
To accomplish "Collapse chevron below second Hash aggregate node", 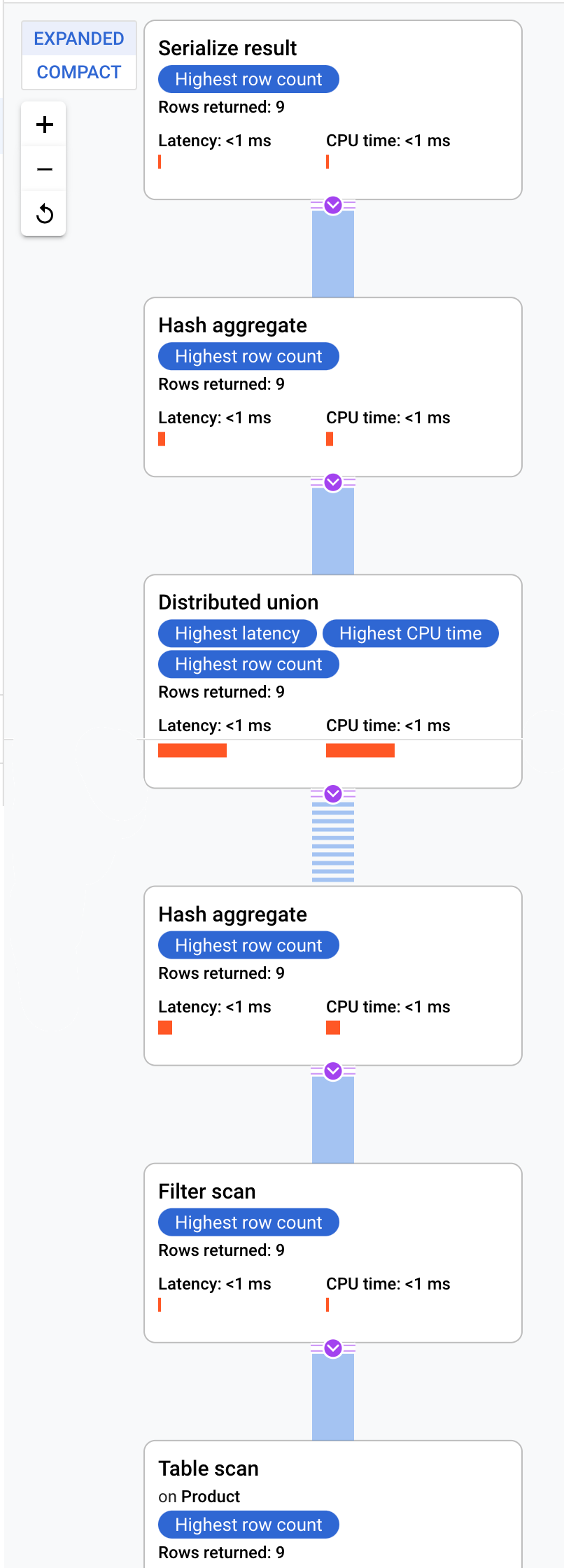I will [x=333, y=1071].
